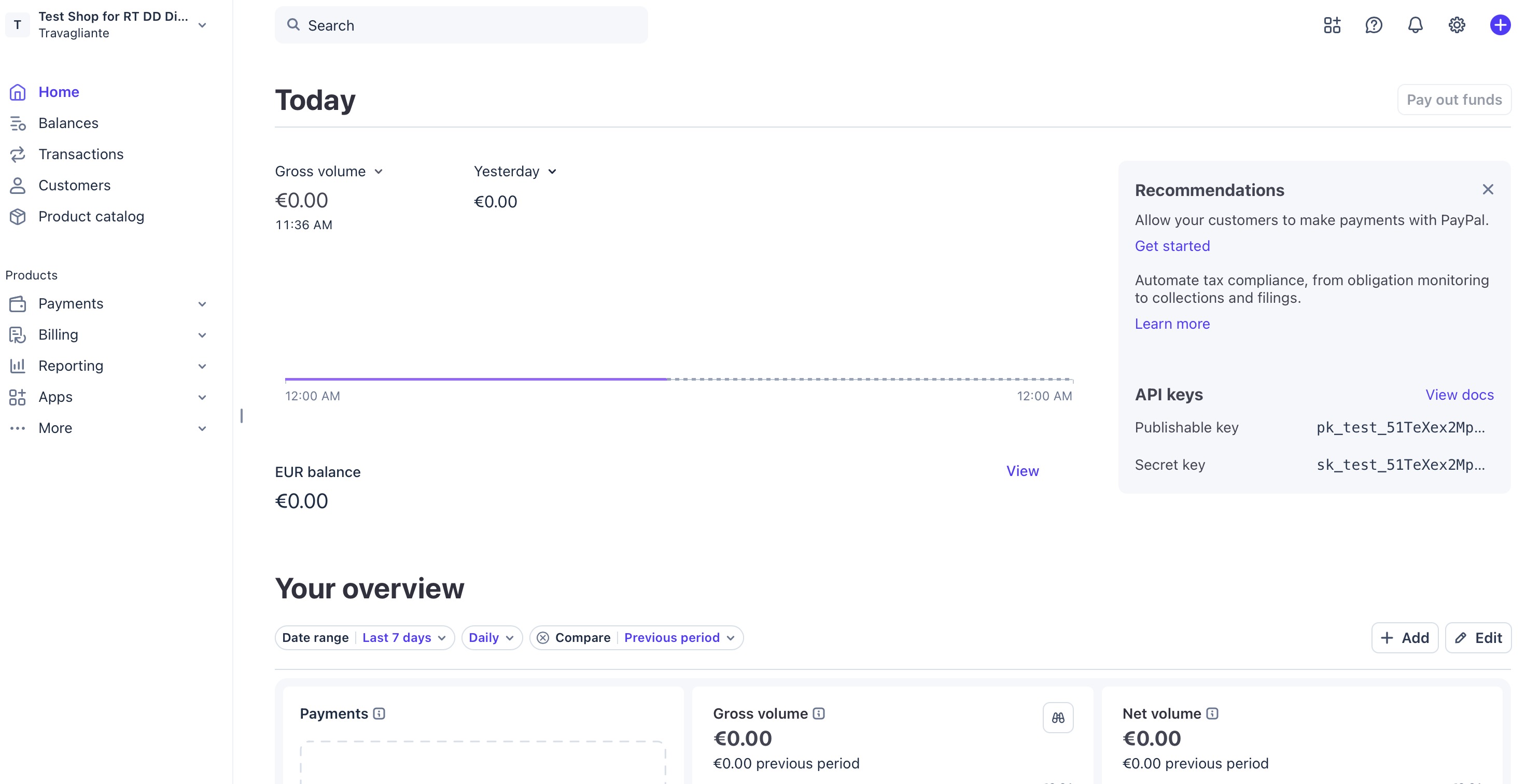Open the Previous period compare dropdown
The image size is (1540, 784).
(679, 638)
